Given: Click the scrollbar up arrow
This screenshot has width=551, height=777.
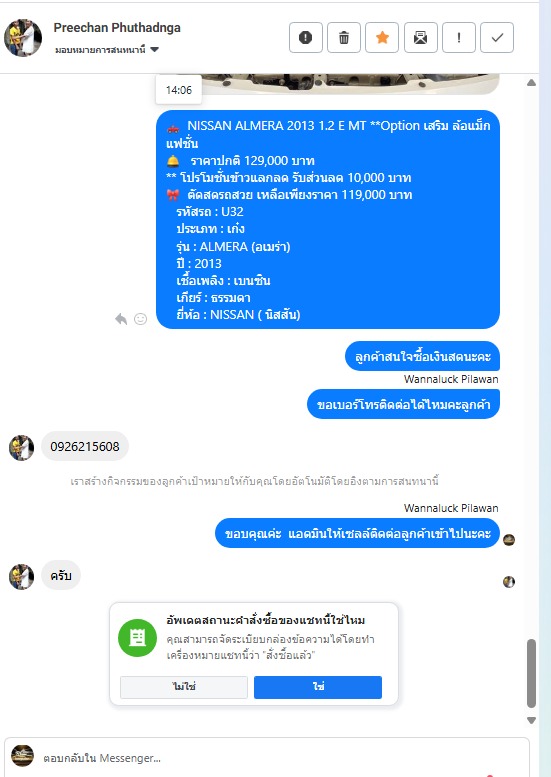Looking at the screenshot, I should tap(531, 83).
